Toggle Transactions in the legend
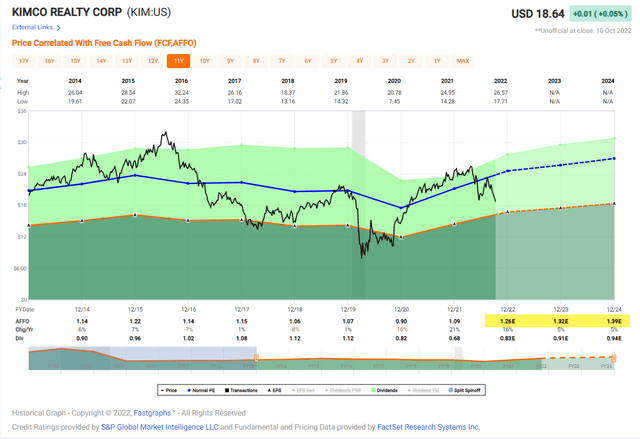Image resolution: width=640 pixels, height=439 pixels. pyautogui.click(x=241, y=390)
